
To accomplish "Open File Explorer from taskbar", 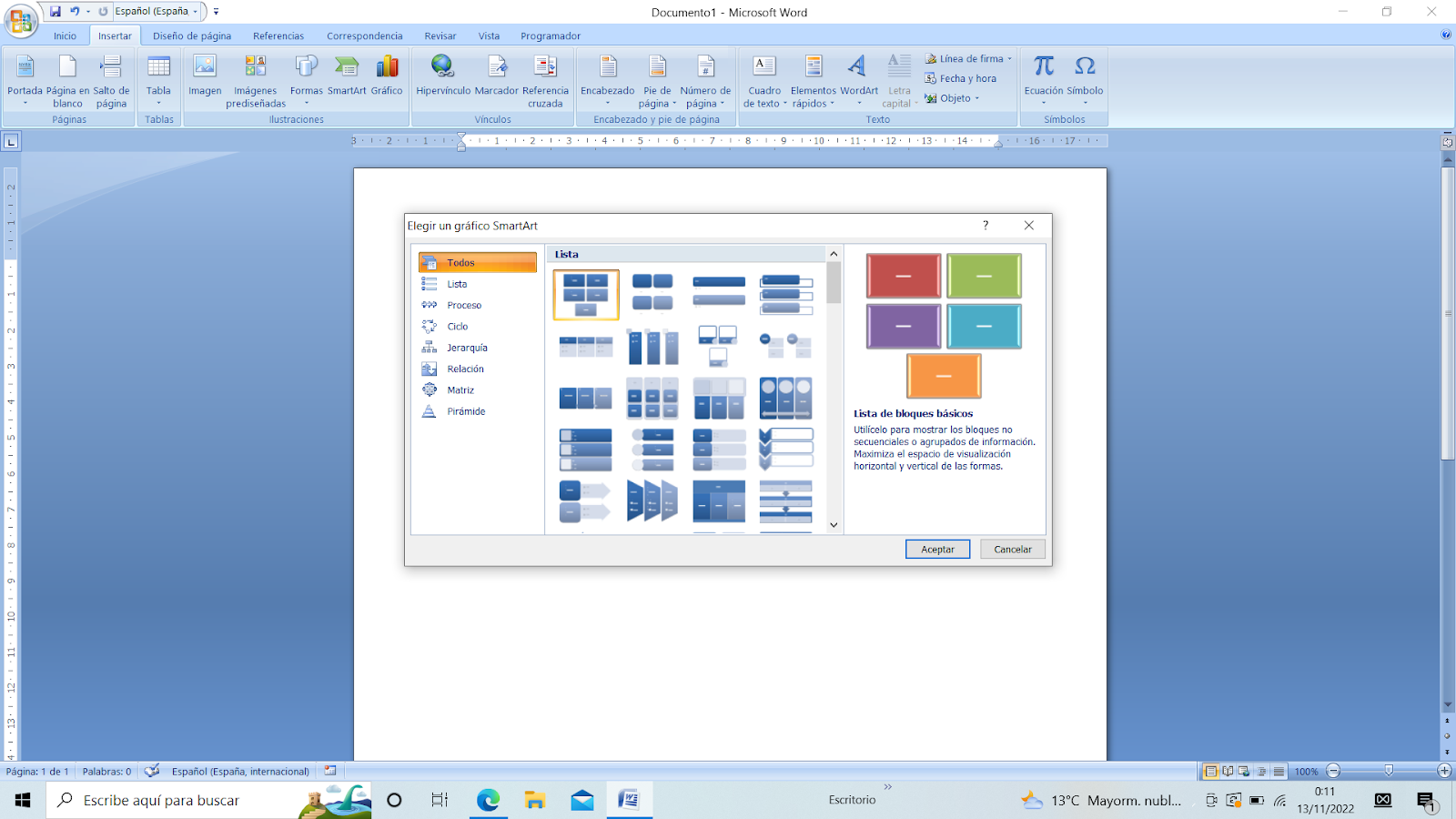I will point(535,800).
